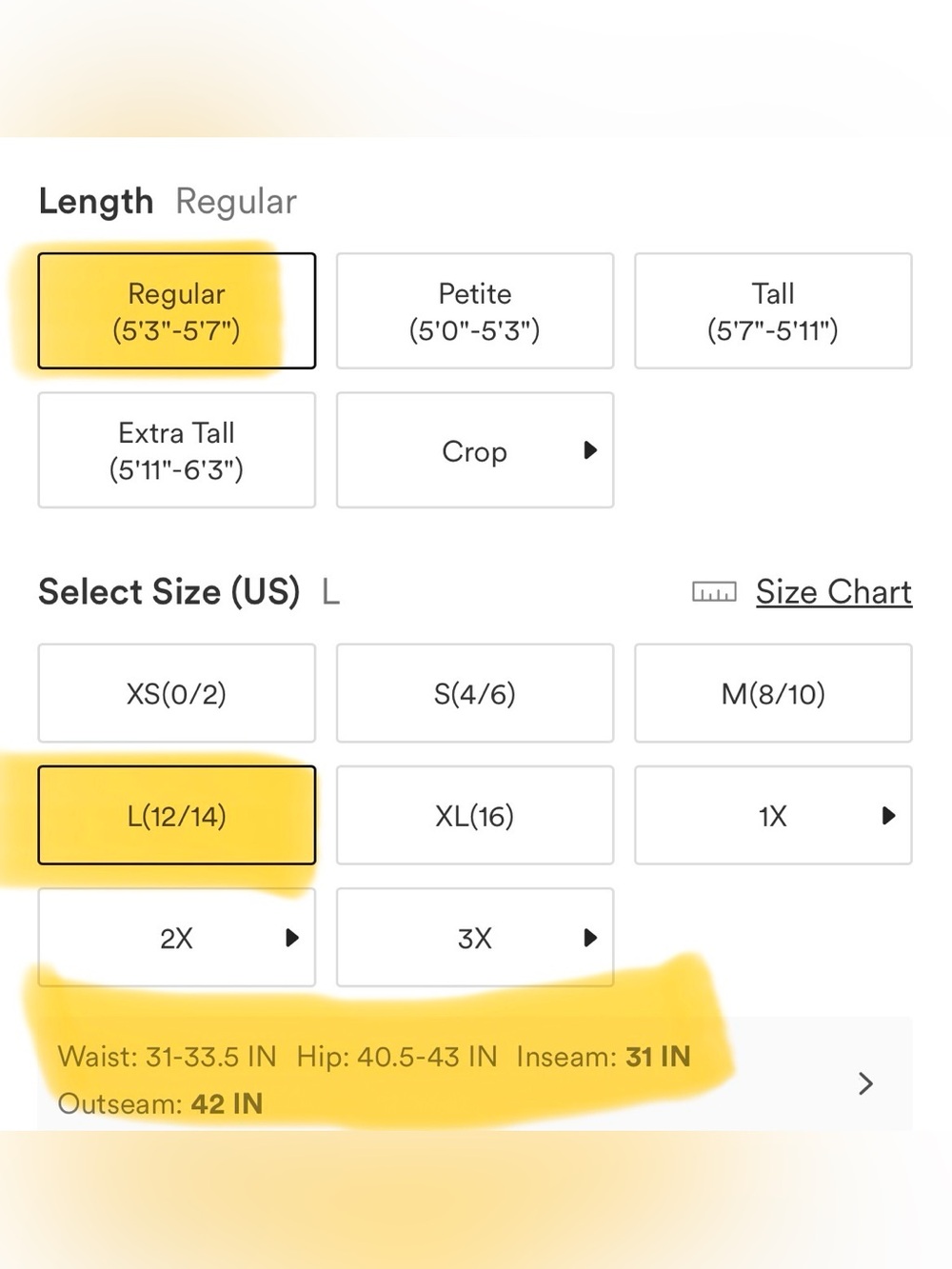Select Regular (5'3"-5'7") length
This screenshot has height=1269, width=952.
point(177,310)
